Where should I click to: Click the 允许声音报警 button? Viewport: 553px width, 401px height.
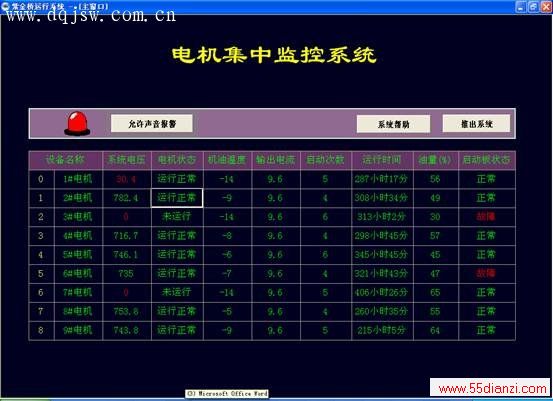coord(152,123)
